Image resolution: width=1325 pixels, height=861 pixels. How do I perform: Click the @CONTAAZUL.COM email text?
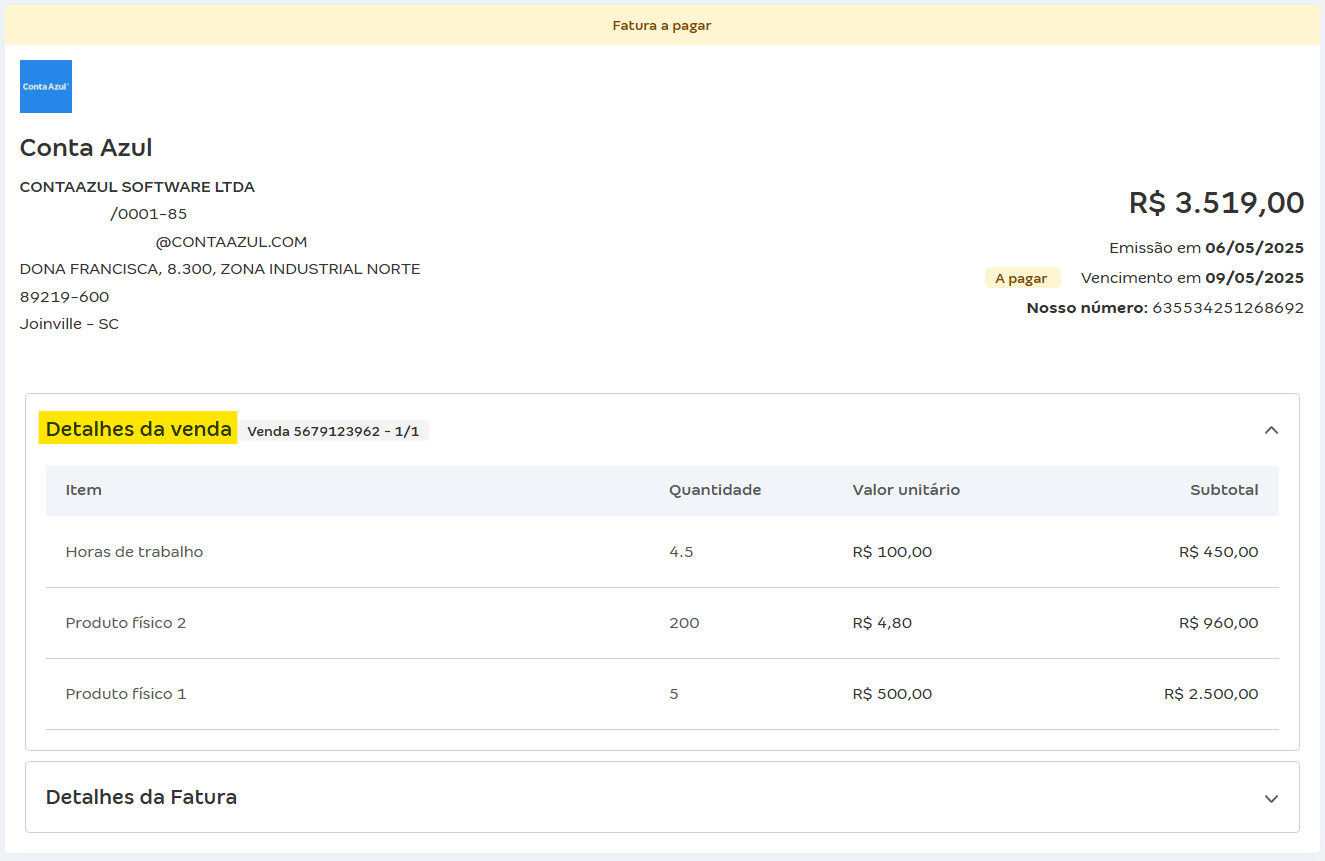coord(231,242)
